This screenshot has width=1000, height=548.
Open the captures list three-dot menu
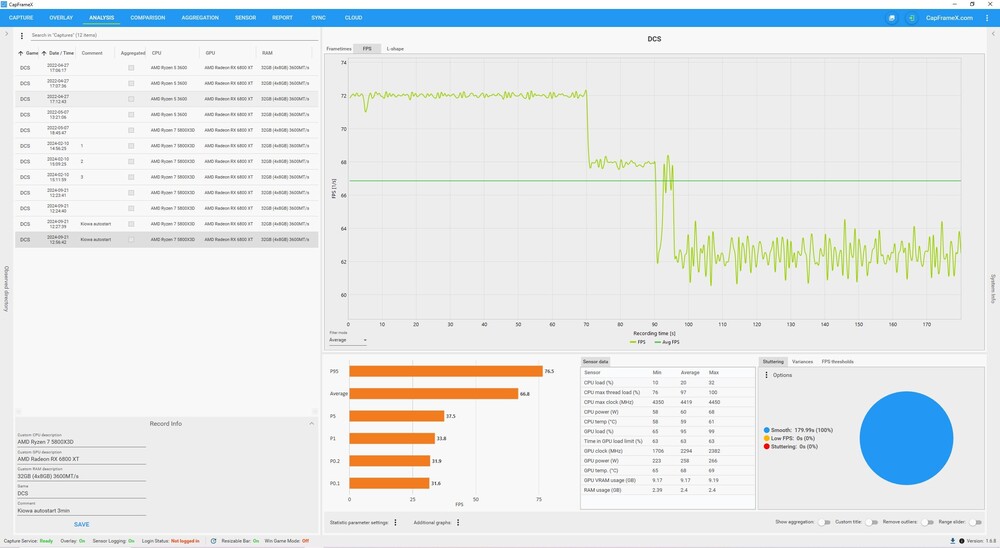point(22,36)
